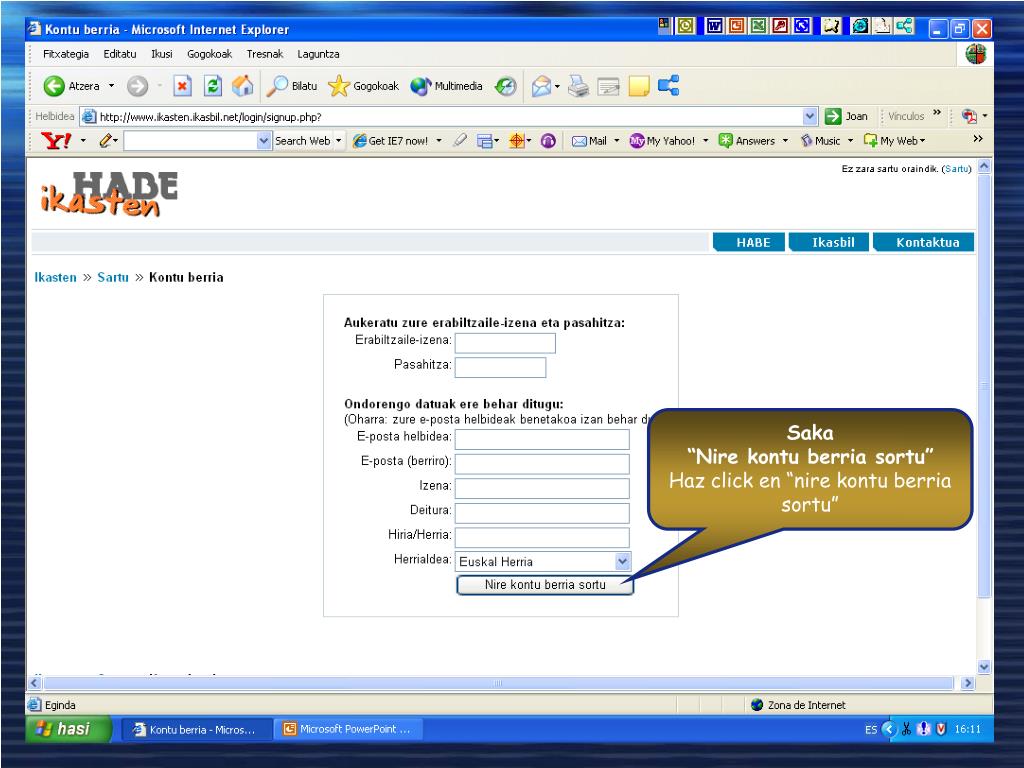The width and height of the screenshot is (1024, 768).
Task: Click the ikasten HABE logo
Action: (109, 194)
